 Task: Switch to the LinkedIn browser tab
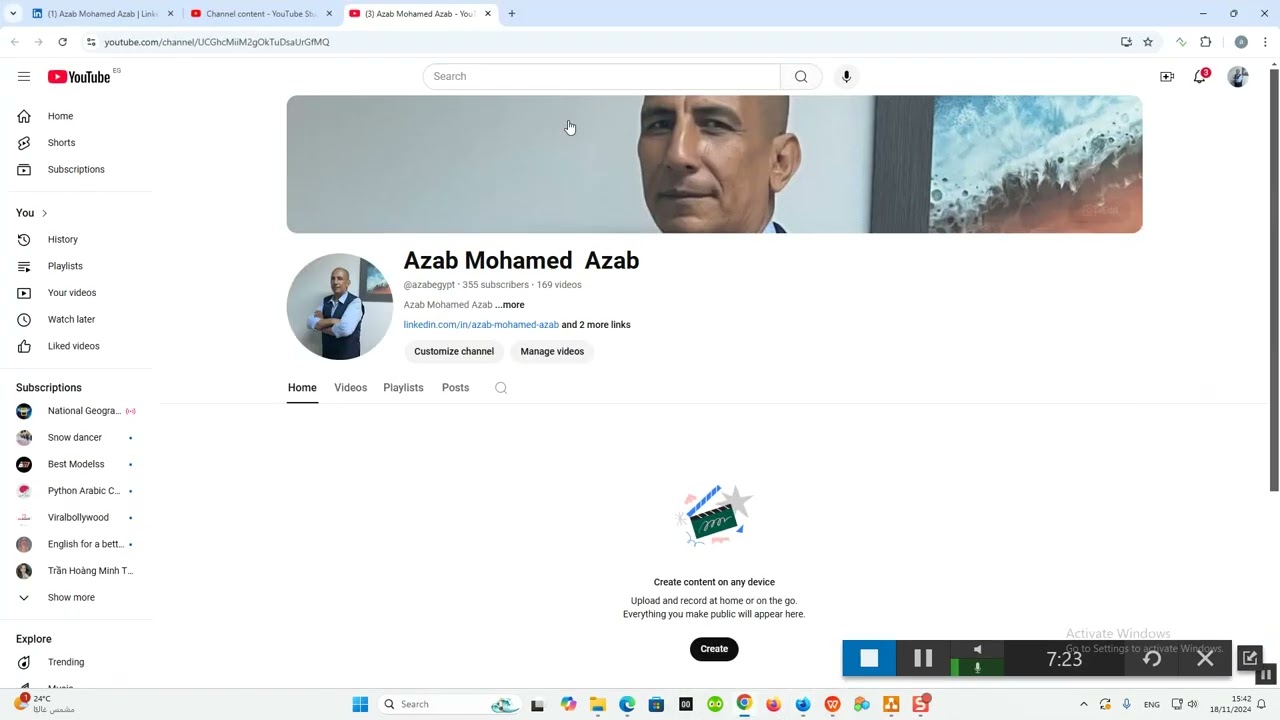100,14
